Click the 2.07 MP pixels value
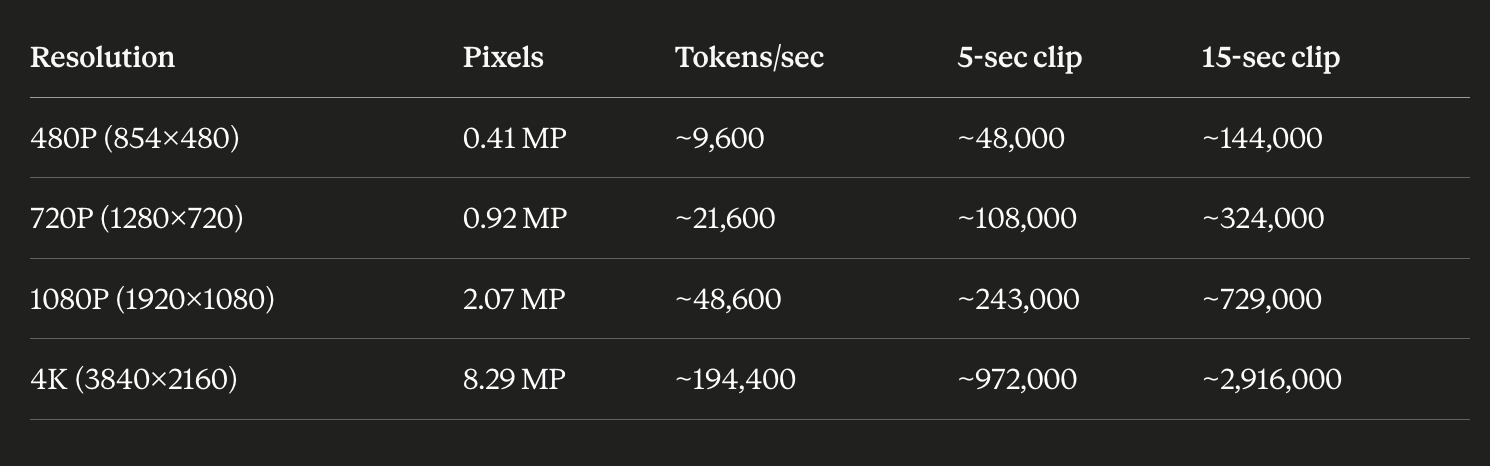1490x466 pixels. [514, 299]
